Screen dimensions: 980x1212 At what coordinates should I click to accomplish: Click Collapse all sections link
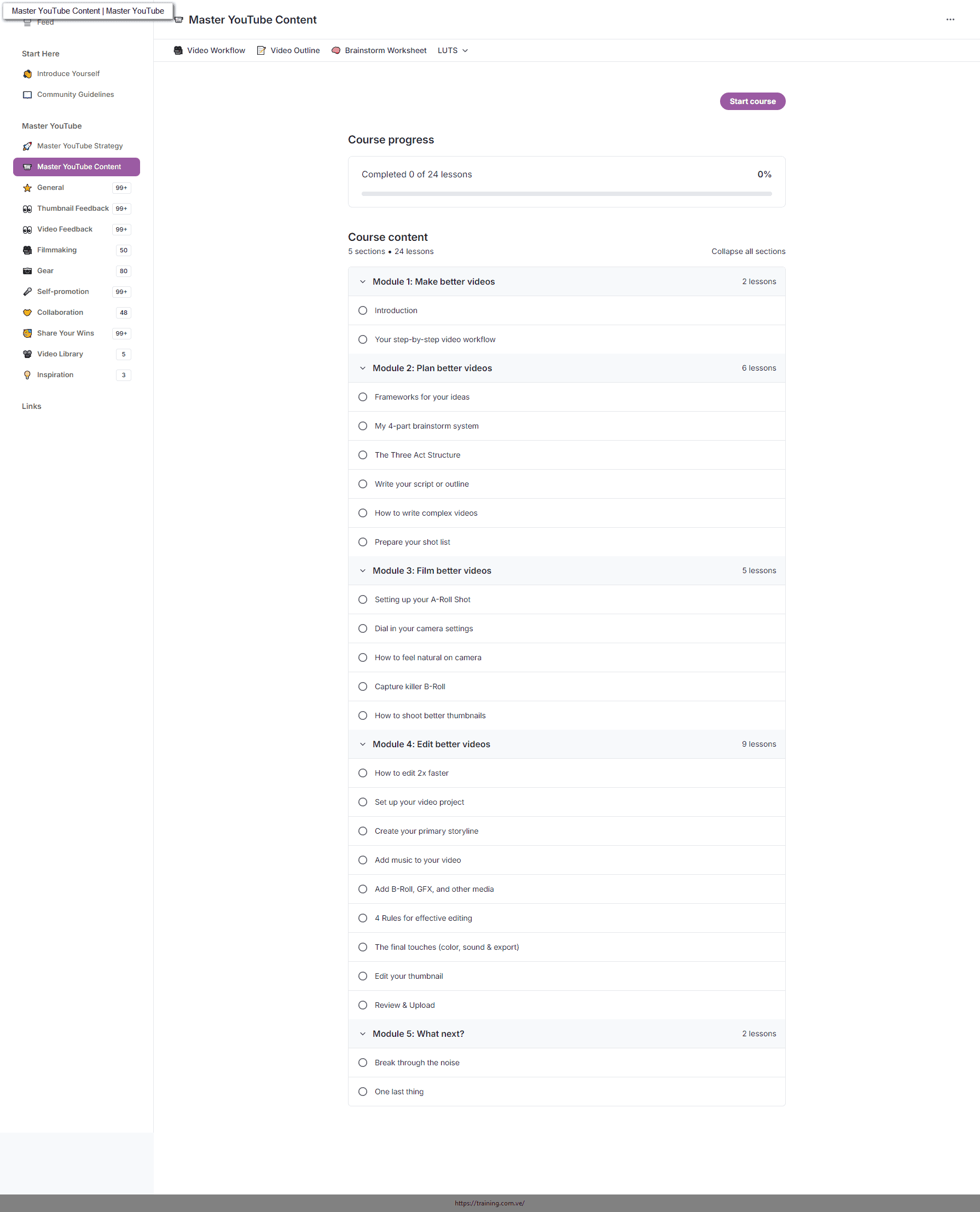click(748, 251)
